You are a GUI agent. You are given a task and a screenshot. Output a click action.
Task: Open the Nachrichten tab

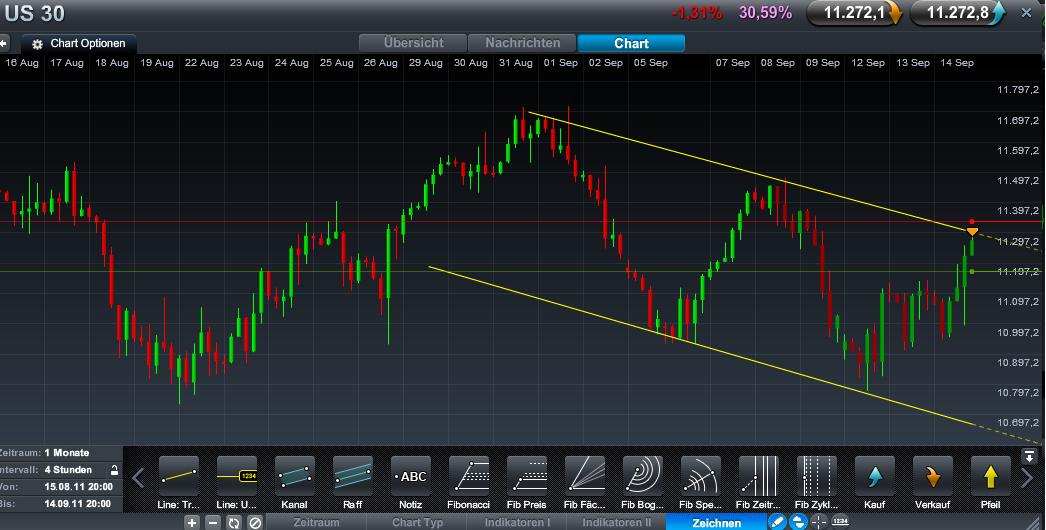522,43
